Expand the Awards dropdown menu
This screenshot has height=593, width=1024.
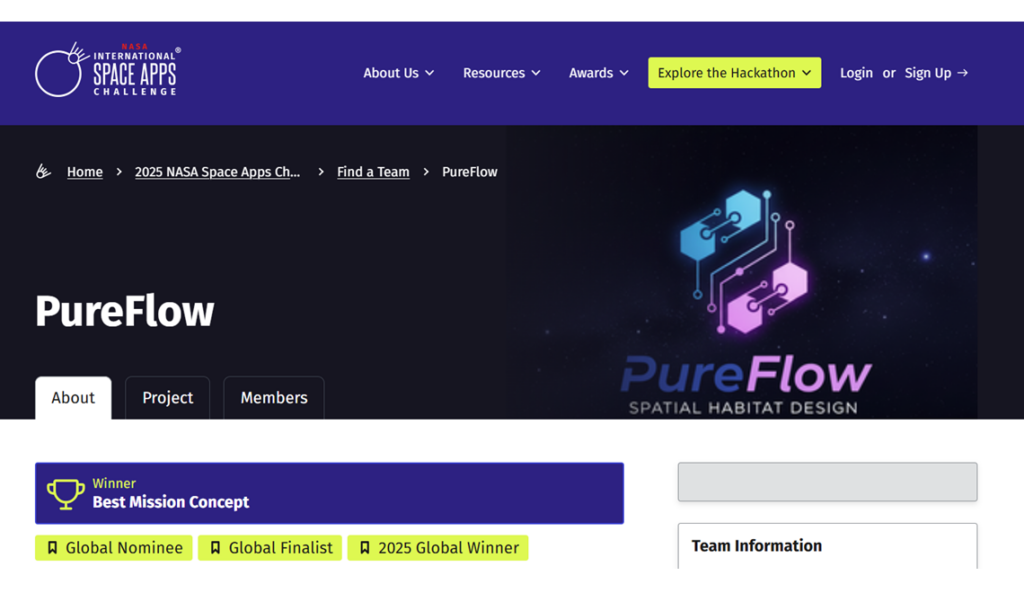(x=598, y=73)
